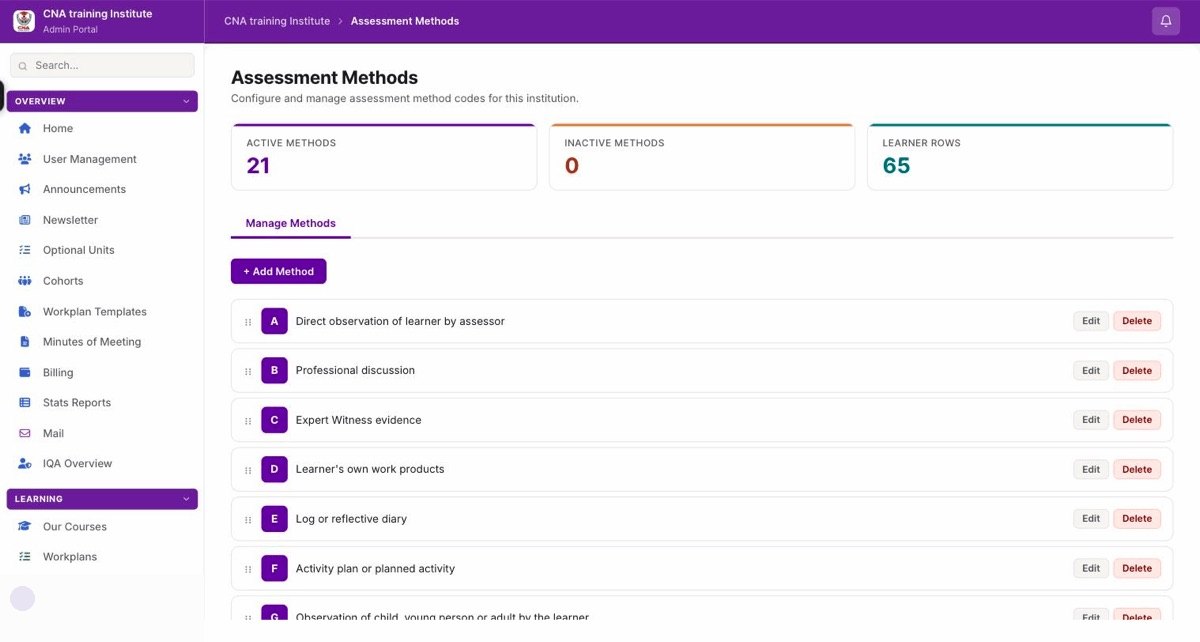Click the Learner Rows stat card
Image resolution: width=1200 pixels, height=642 pixels.
(x=1020, y=157)
